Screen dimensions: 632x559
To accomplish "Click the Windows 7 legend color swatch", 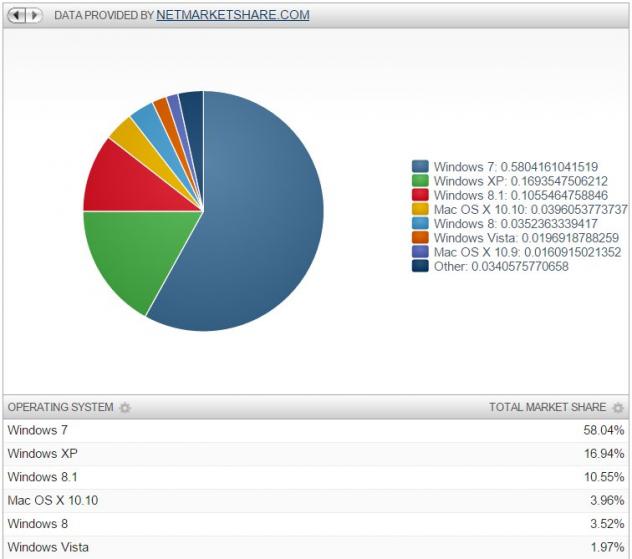I will point(421,167).
